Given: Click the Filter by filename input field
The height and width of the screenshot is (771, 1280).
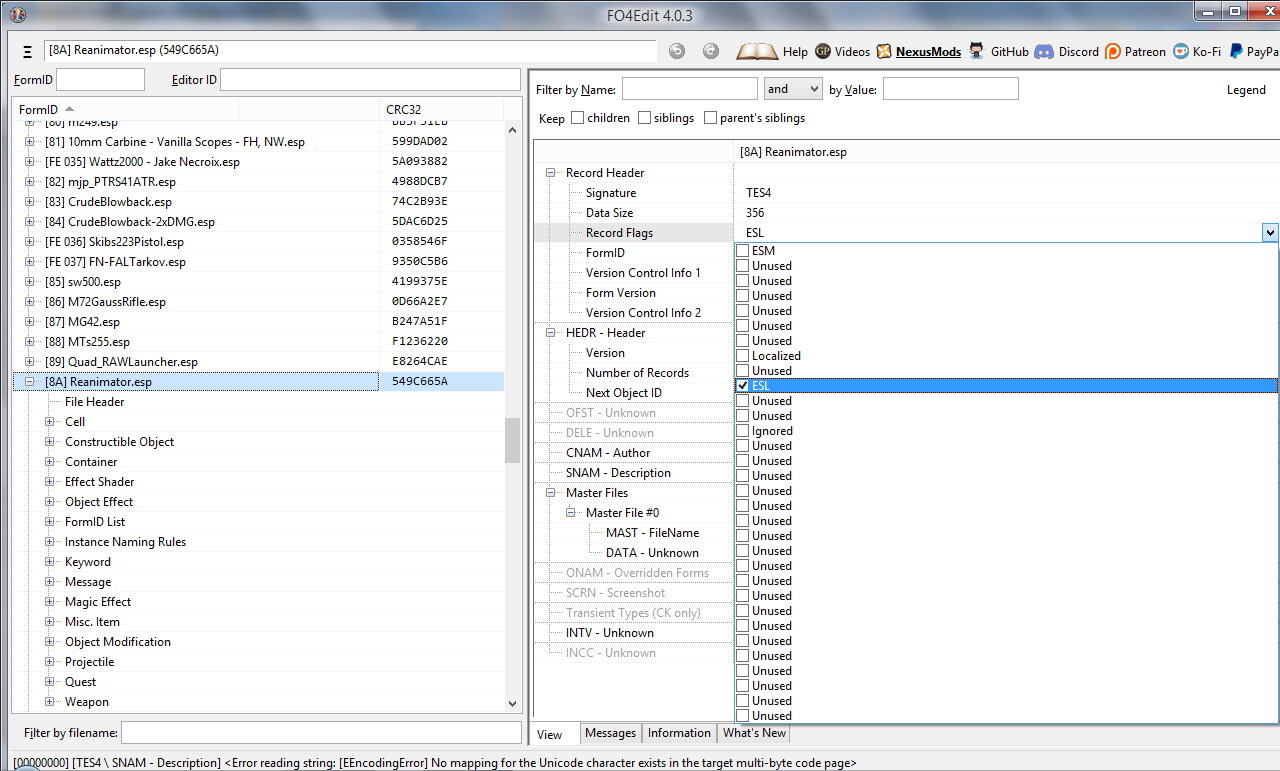Looking at the screenshot, I should (x=318, y=733).
